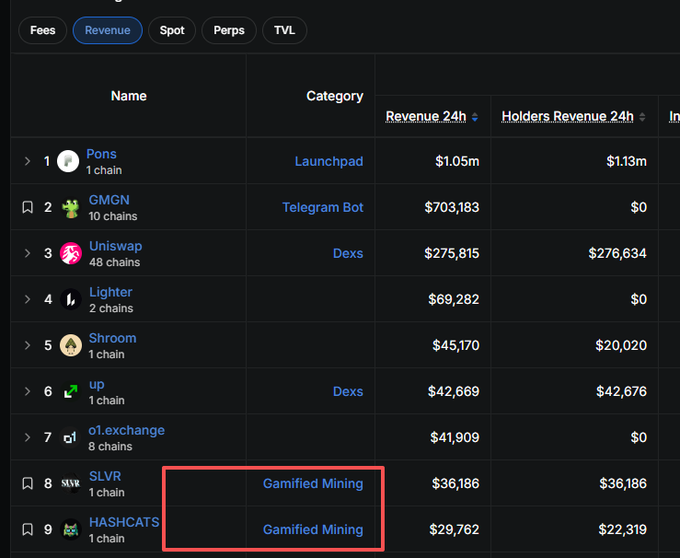
Task: Click the Uniswap unicorn logo
Action: (x=71, y=253)
